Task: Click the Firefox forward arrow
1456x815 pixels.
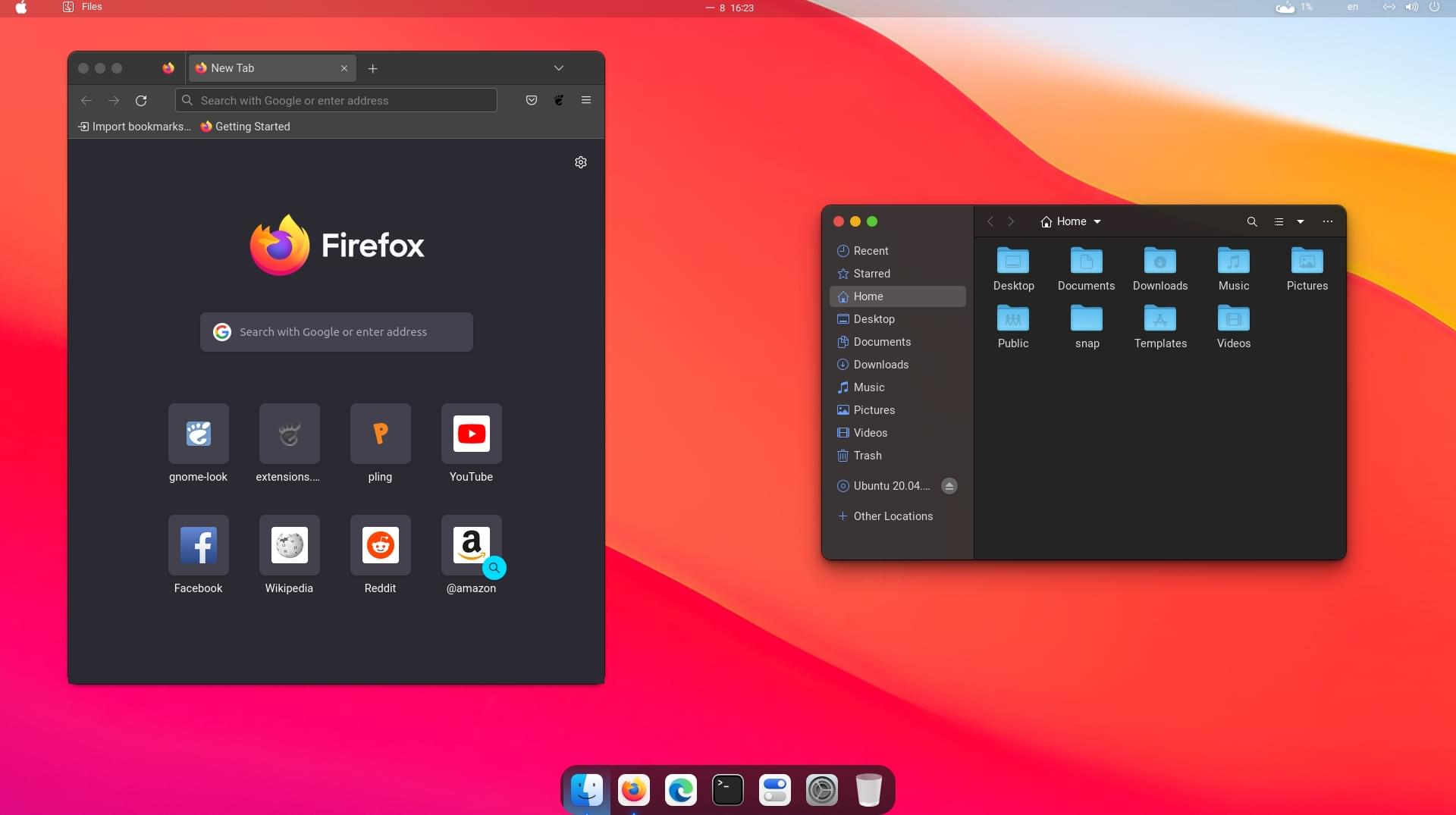Action: pos(114,100)
